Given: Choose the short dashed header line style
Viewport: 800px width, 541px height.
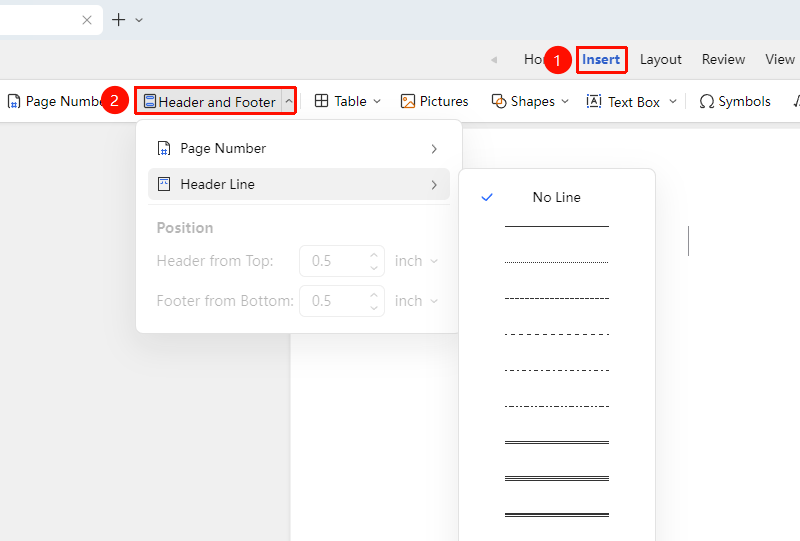Looking at the screenshot, I should 557,298.
